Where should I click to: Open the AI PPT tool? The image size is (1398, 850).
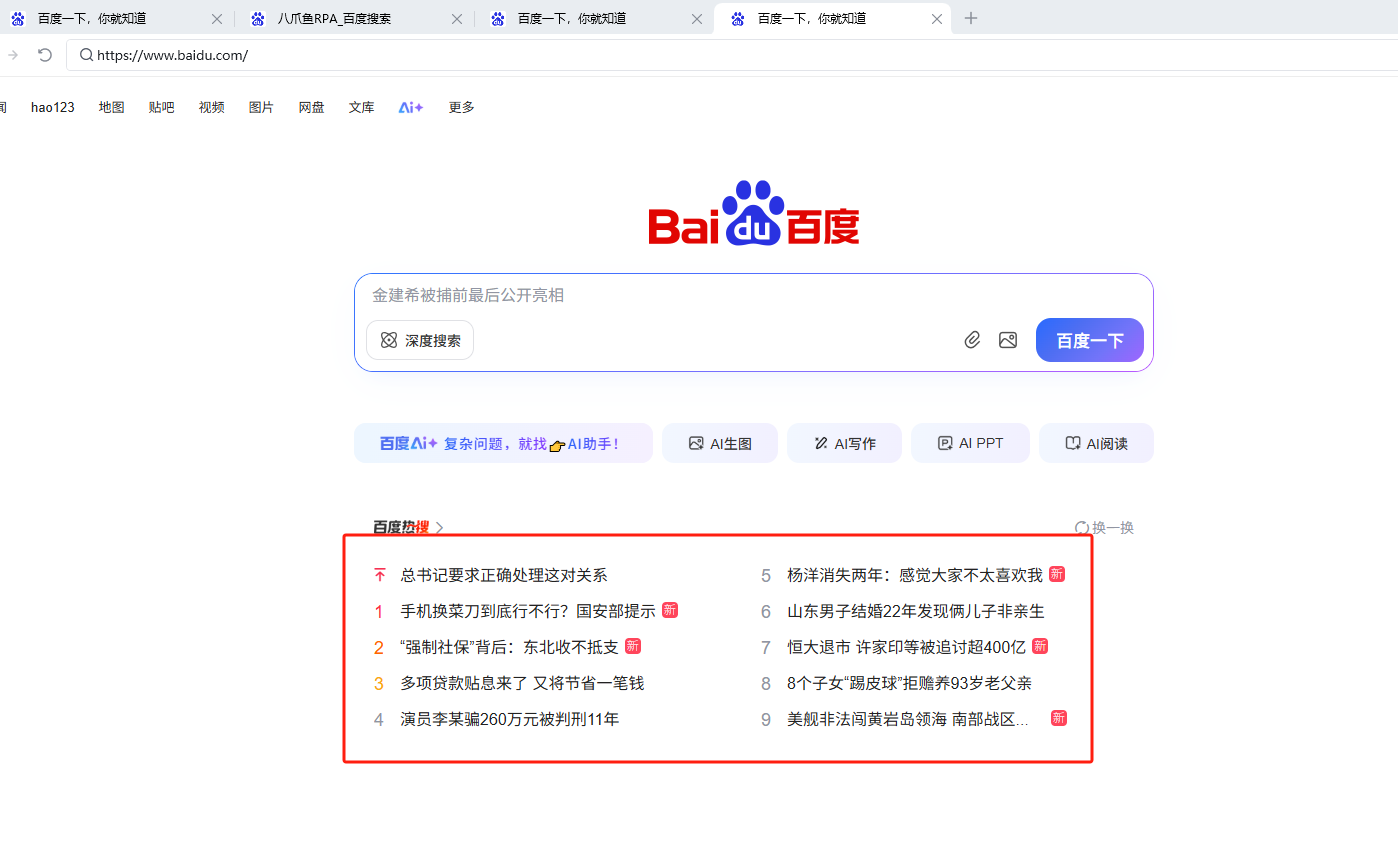pyautogui.click(x=970, y=443)
